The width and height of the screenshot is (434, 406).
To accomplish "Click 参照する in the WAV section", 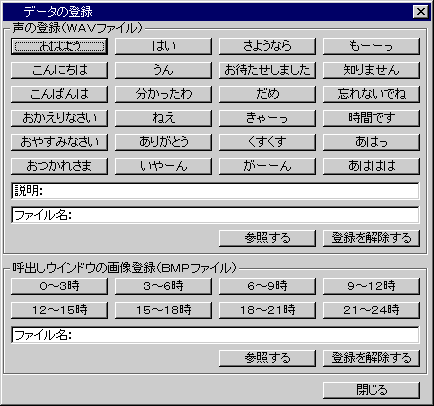I will click(x=267, y=238).
